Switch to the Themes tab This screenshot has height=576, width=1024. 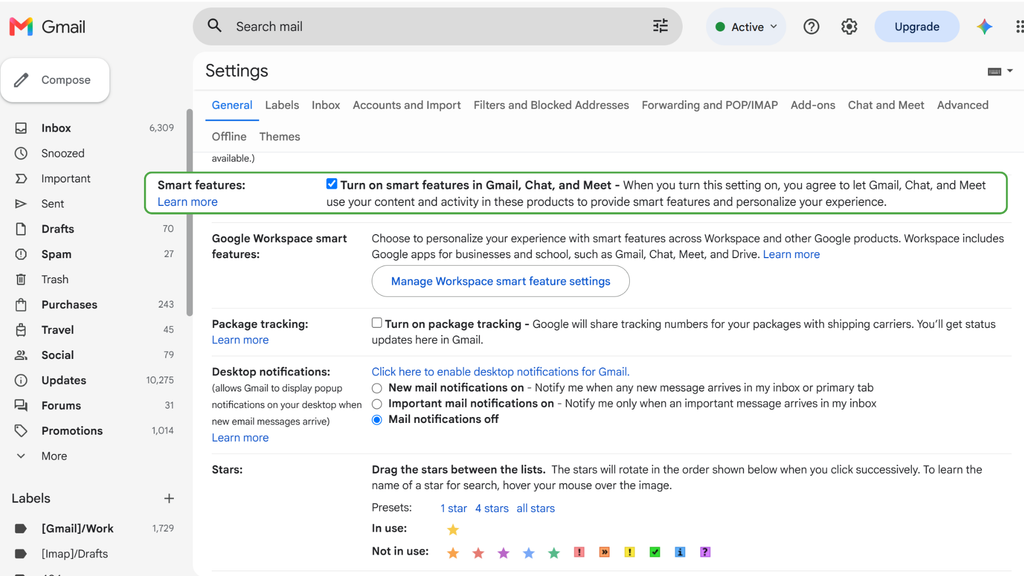280,136
